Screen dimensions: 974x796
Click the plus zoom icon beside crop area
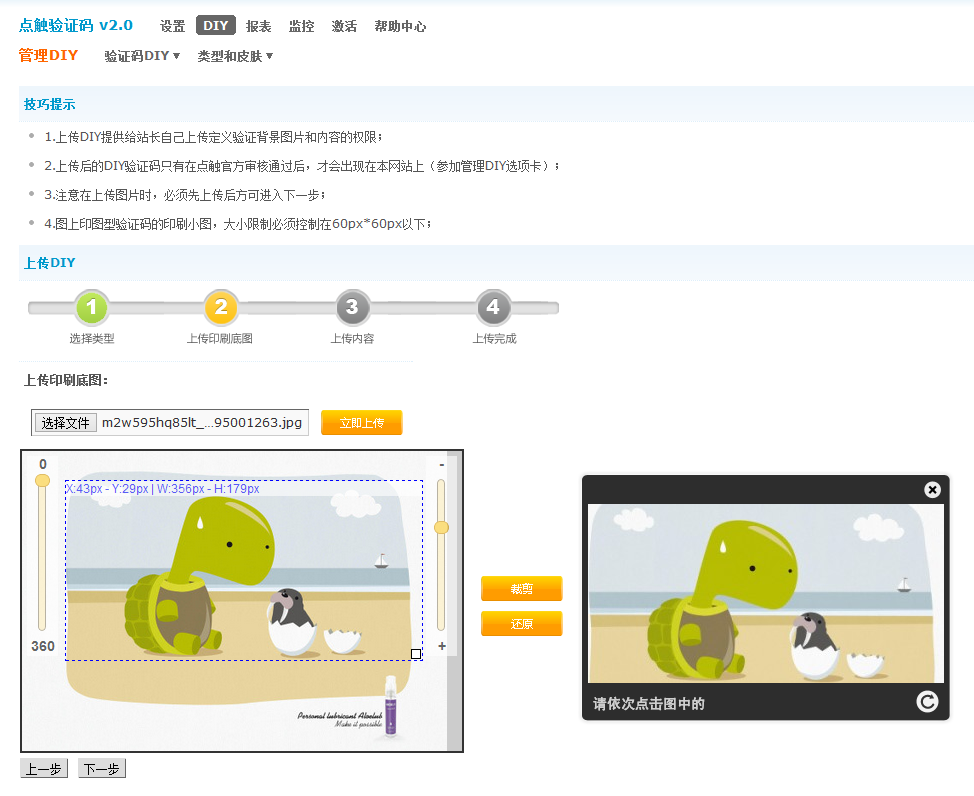pos(442,647)
